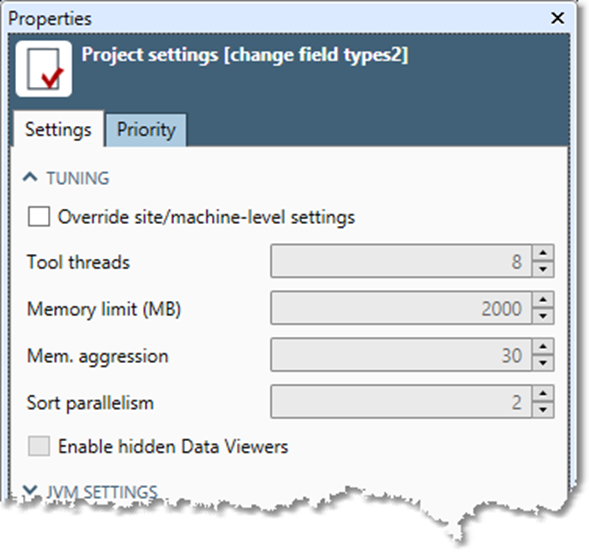The height and width of the screenshot is (553, 589).
Task: Click the Memory limit (MB) field
Action: 401,308
